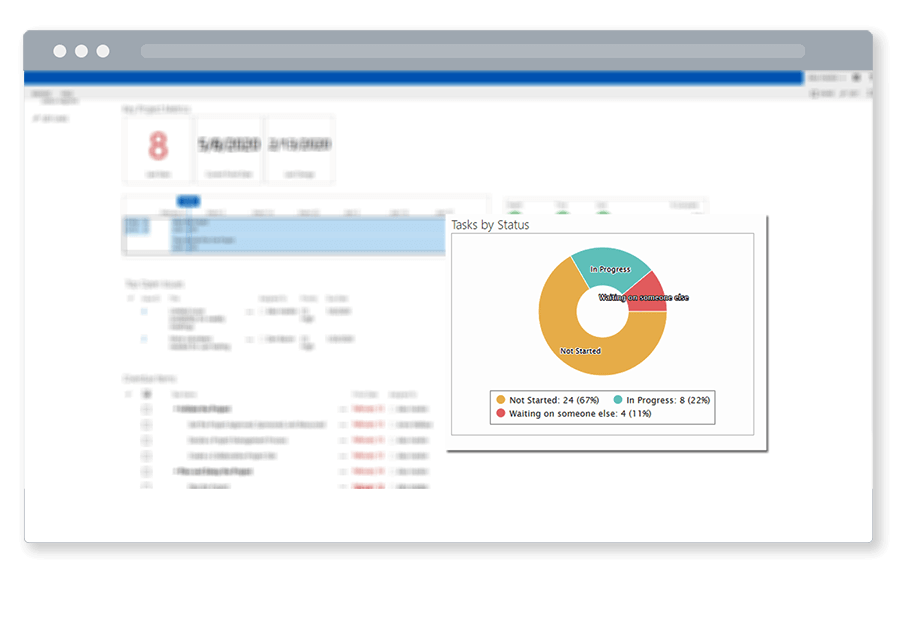Open the first menu item below the blue bar
This screenshot has width=900, height=626.
point(41,94)
